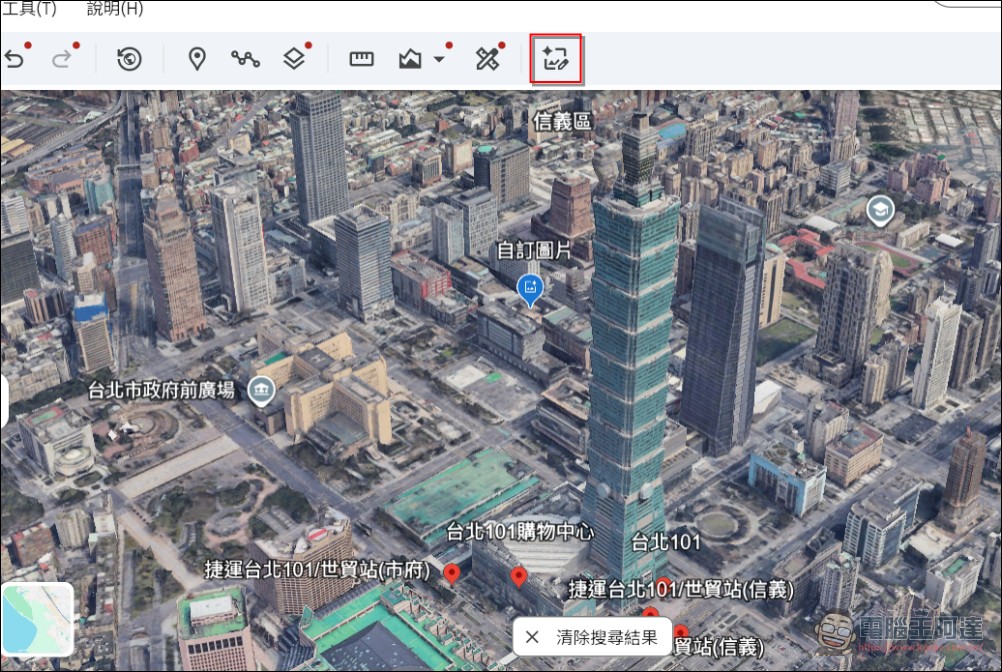Click the design tools pencil-ruler icon
This screenshot has height=672, width=1002.
[487, 59]
